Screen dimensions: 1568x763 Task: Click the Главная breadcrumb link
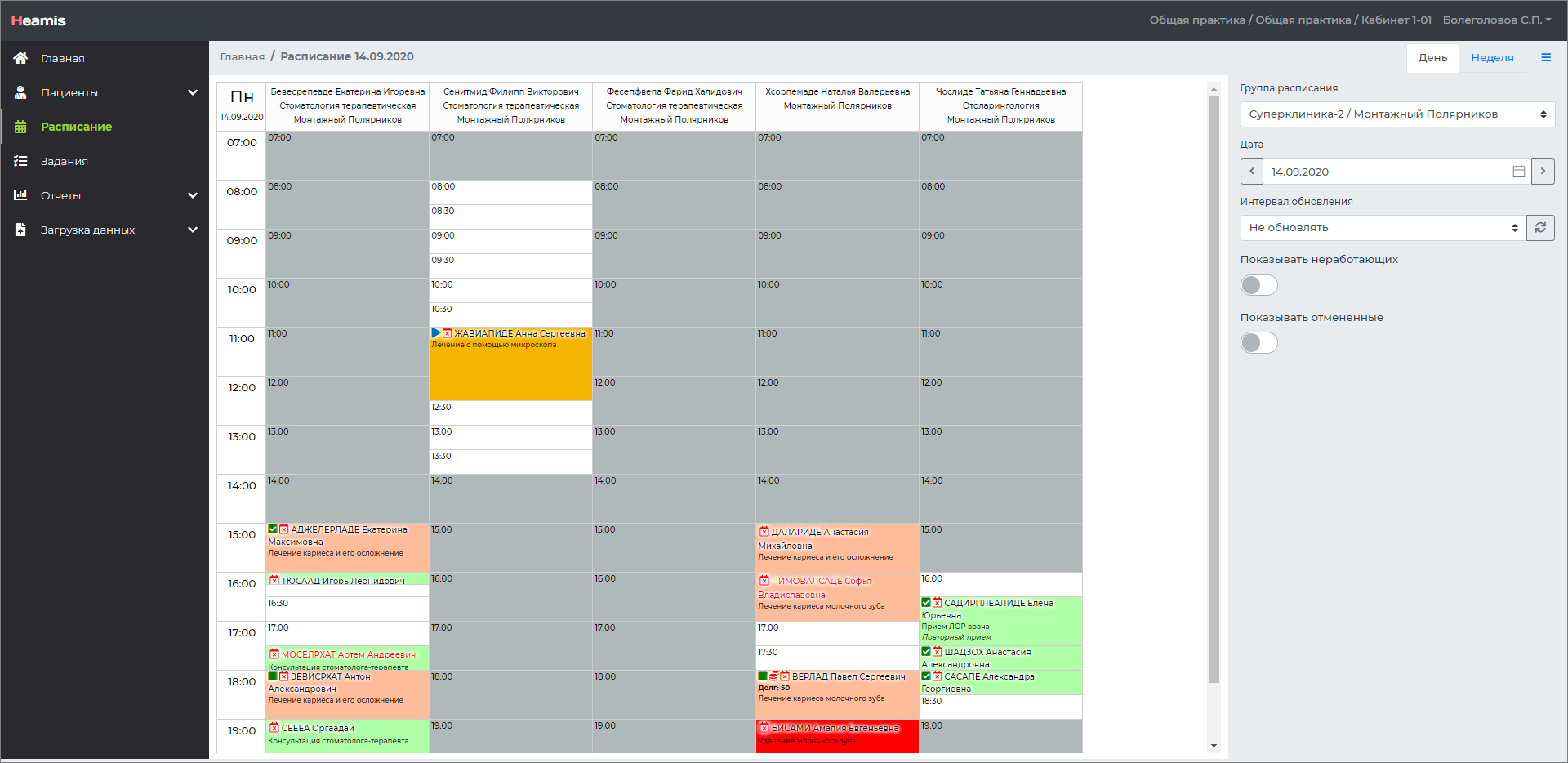243,56
